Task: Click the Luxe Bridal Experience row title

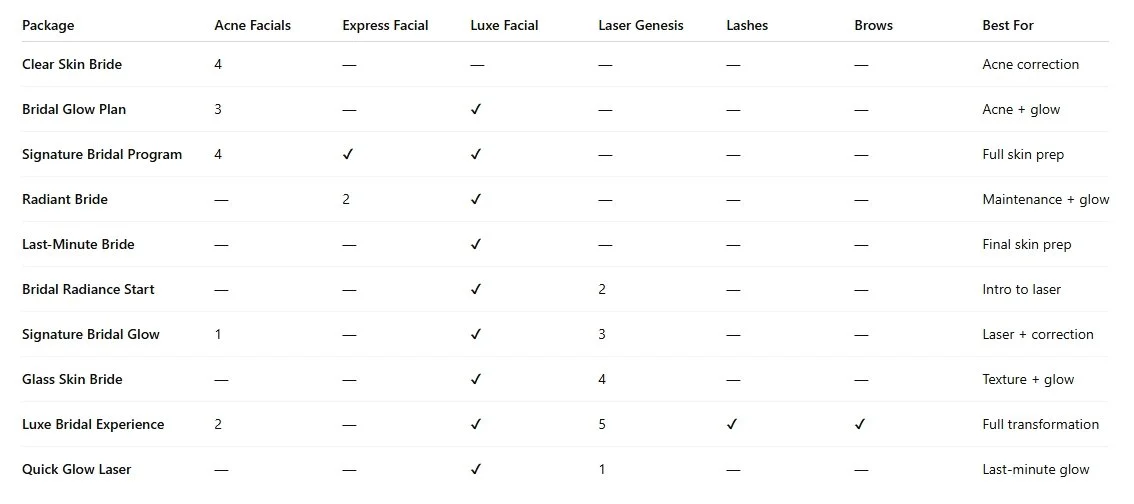Action: (x=93, y=425)
